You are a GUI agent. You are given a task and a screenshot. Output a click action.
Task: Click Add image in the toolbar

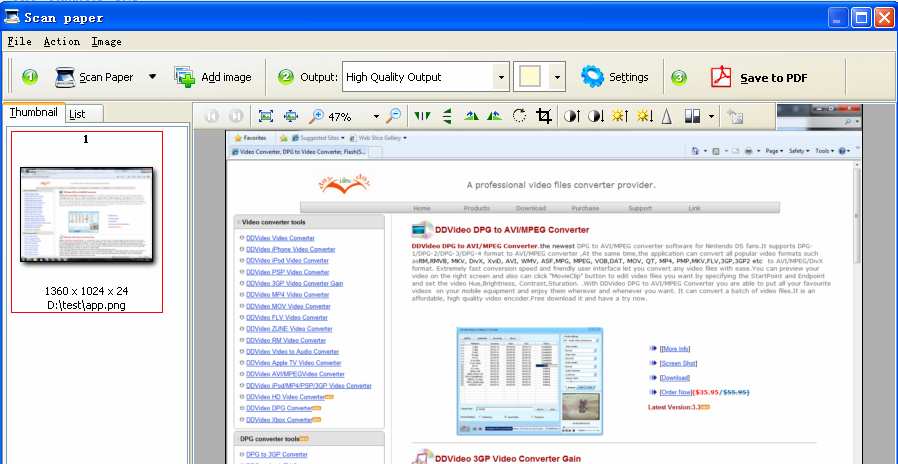(213, 77)
